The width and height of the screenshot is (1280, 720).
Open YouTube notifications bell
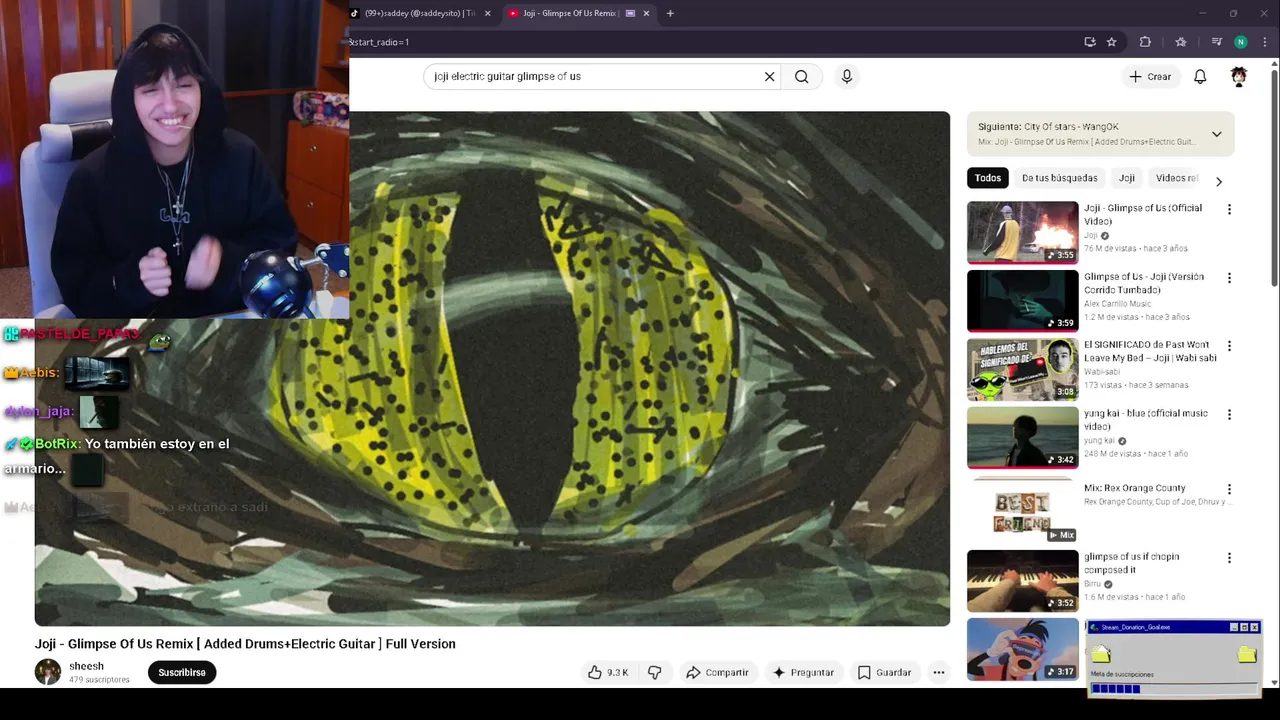click(x=1200, y=76)
